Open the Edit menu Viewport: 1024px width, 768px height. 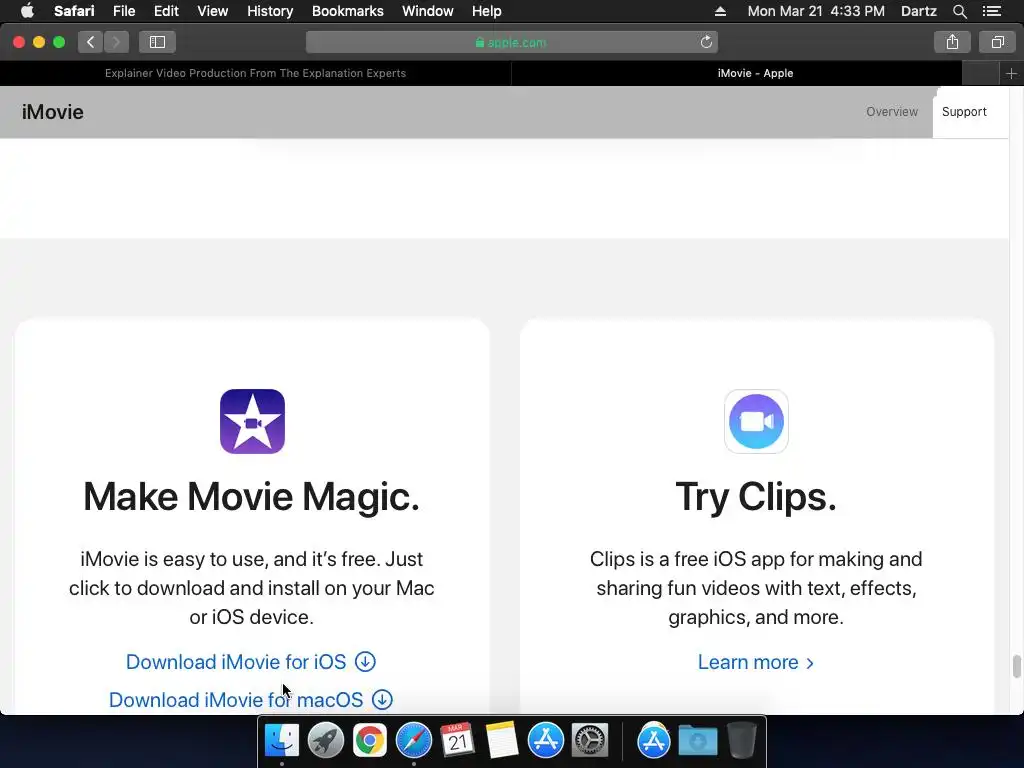pos(166,11)
